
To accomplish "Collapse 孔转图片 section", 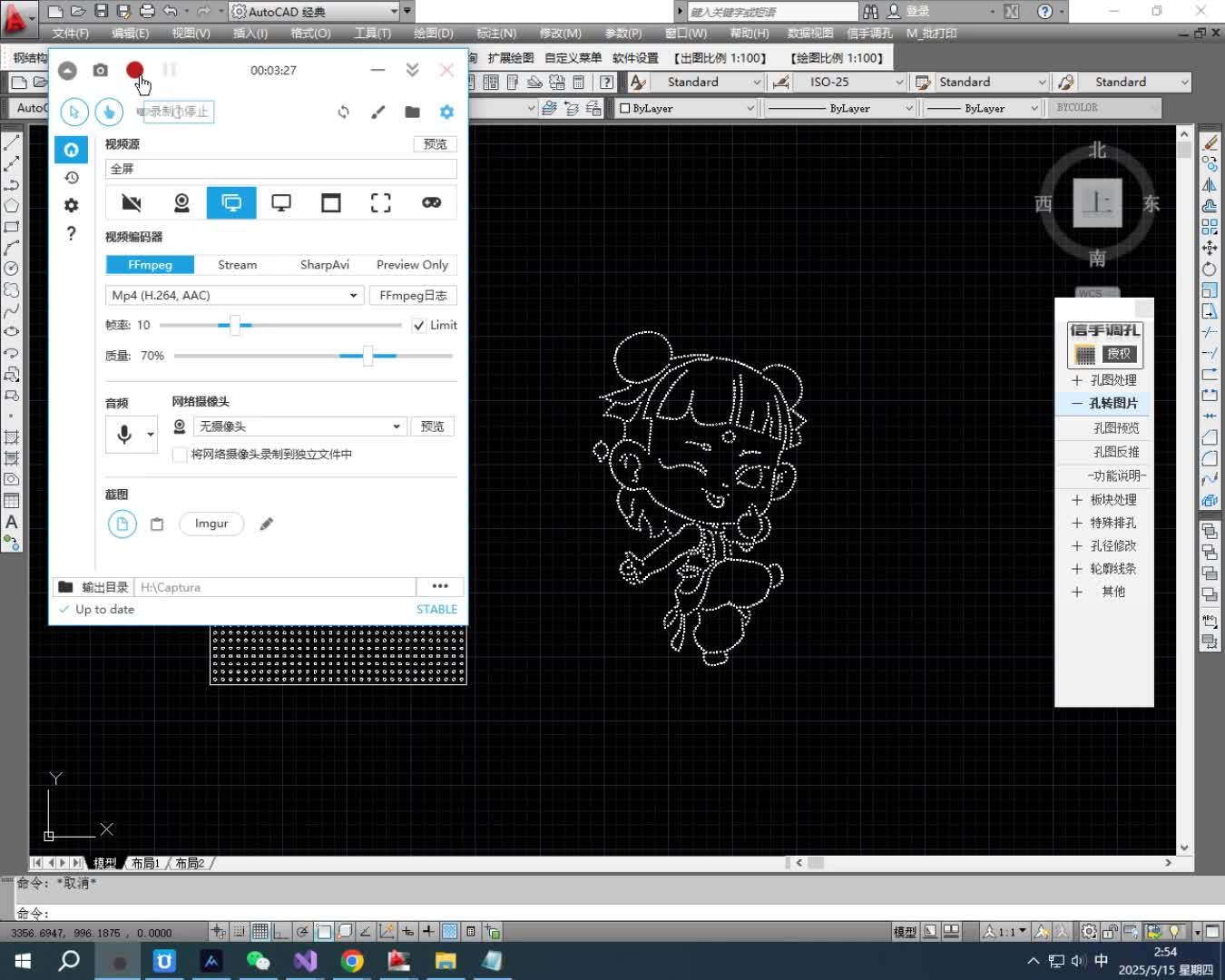I will point(1104,403).
